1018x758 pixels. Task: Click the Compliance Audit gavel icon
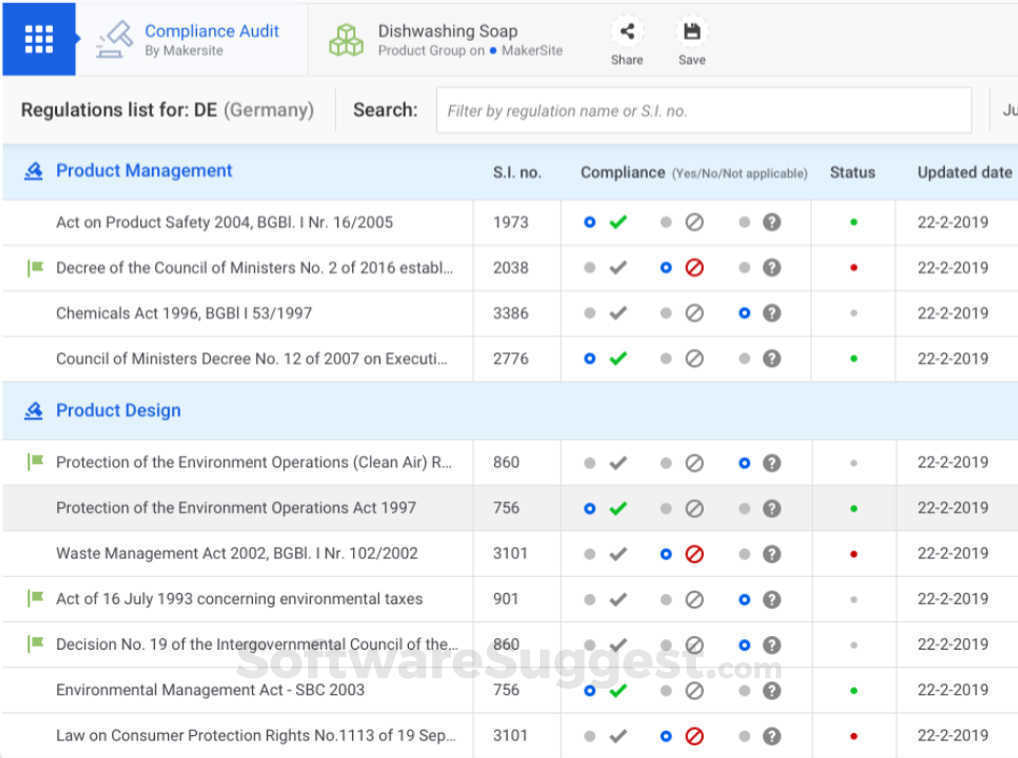[x=114, y=39]
